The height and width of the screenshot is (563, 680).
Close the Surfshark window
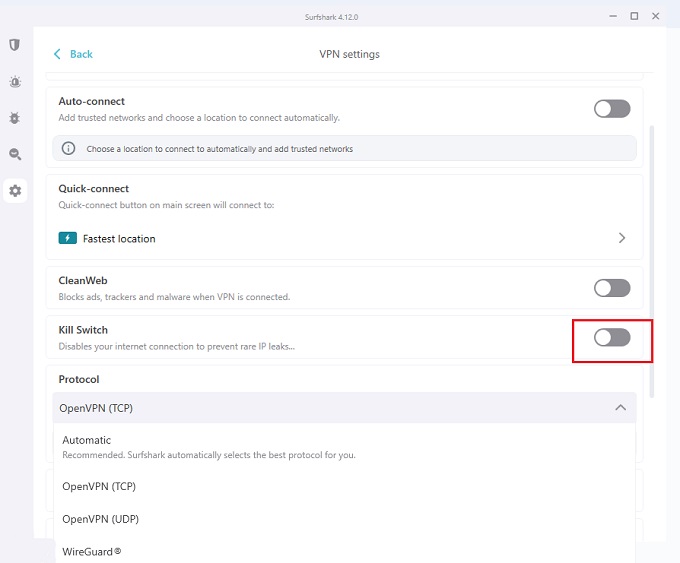[656, 16]
